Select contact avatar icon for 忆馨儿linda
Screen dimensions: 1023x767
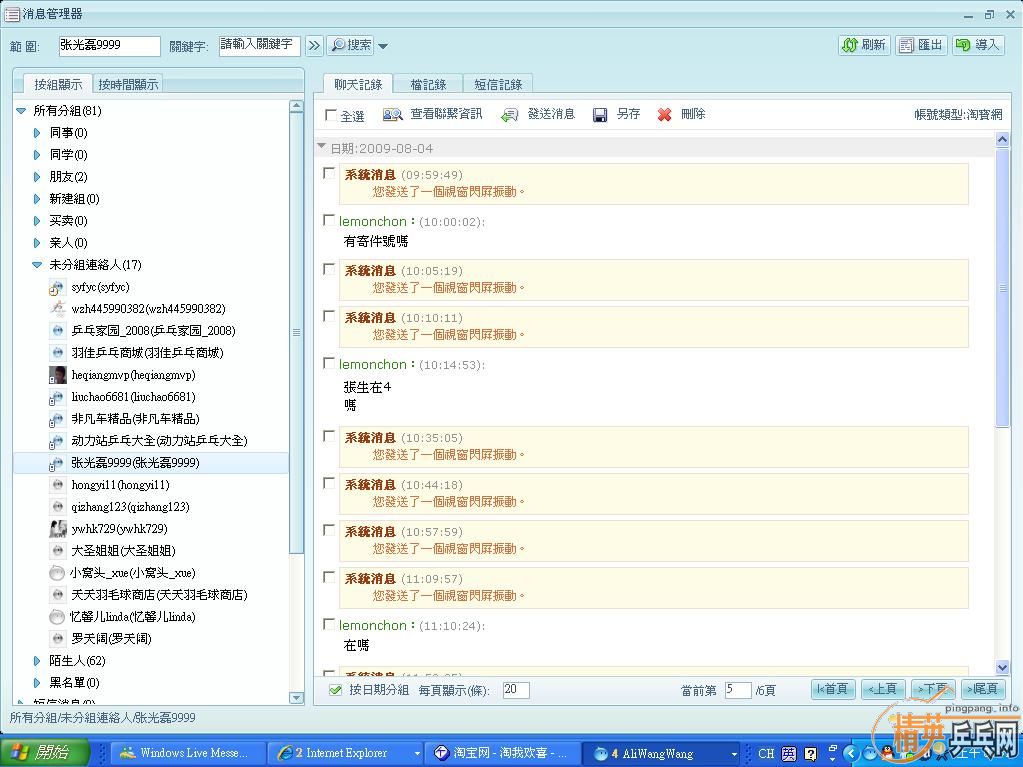(57, 617)
